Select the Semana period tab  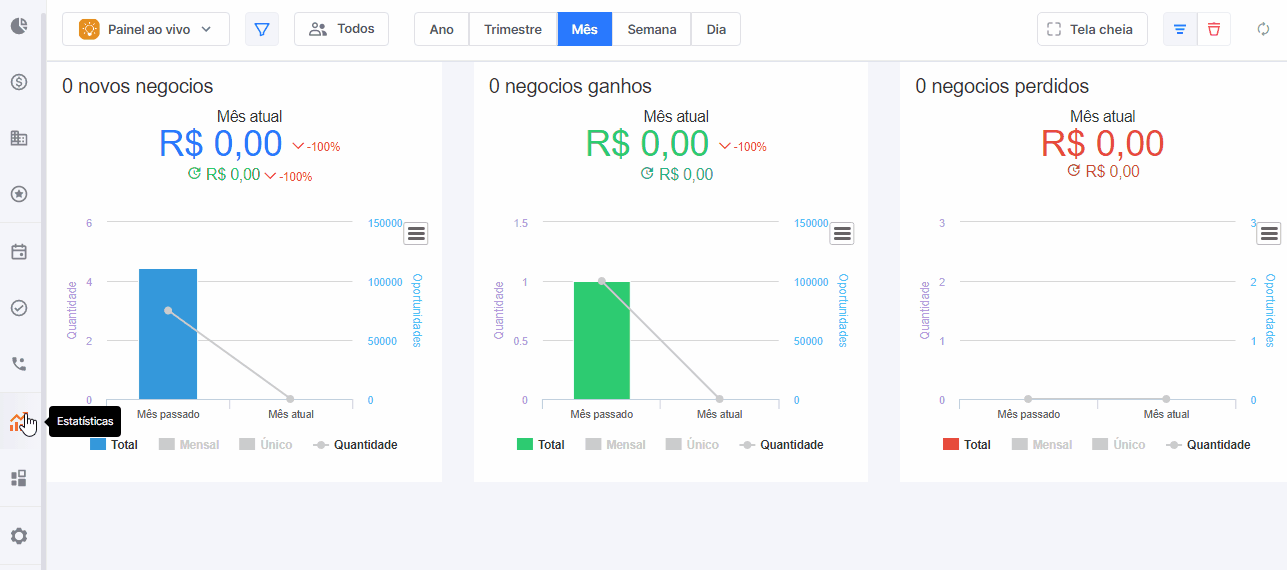(x=652, y=29)
